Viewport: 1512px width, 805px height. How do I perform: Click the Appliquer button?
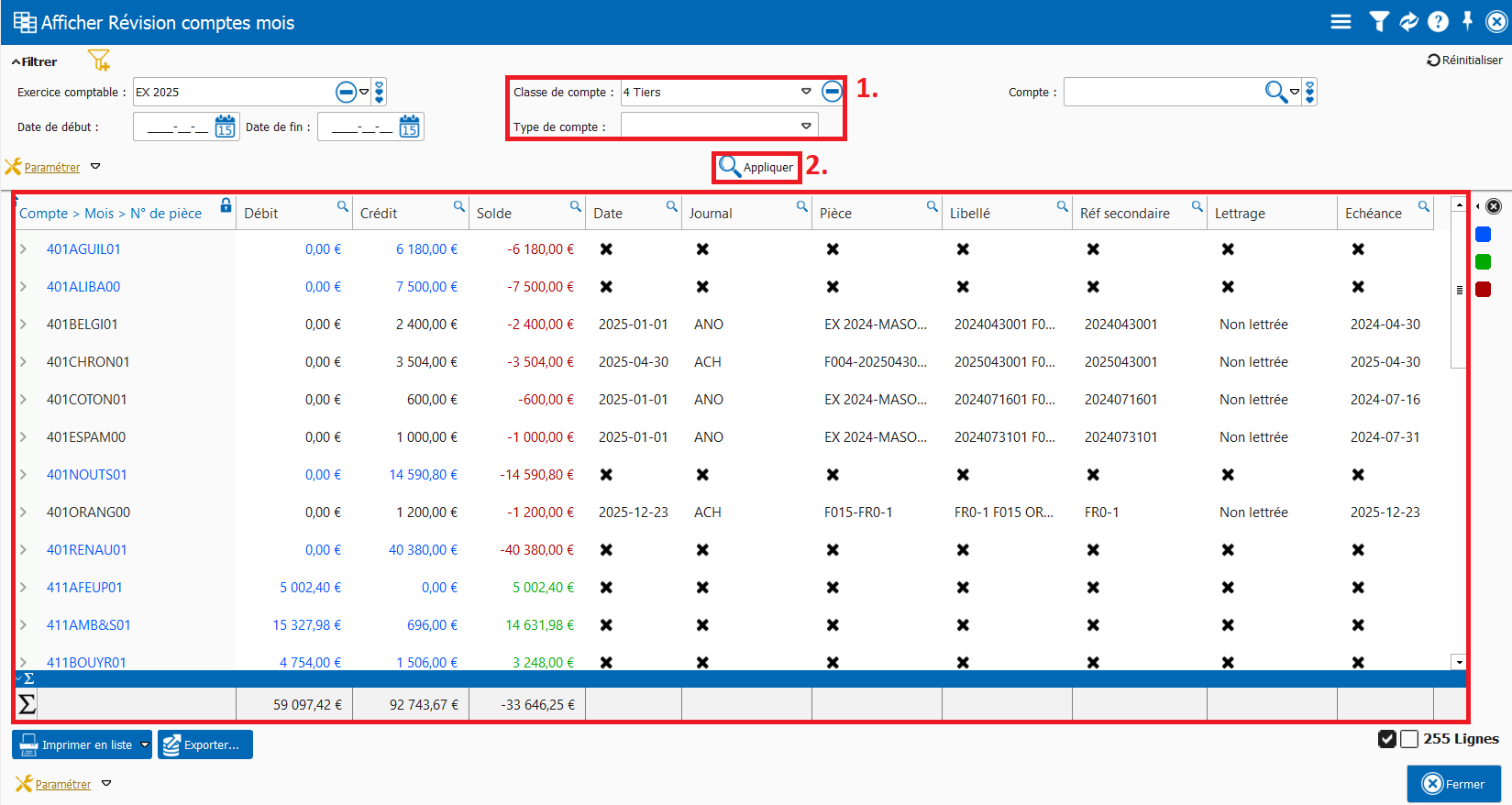(x=756, y=167)
